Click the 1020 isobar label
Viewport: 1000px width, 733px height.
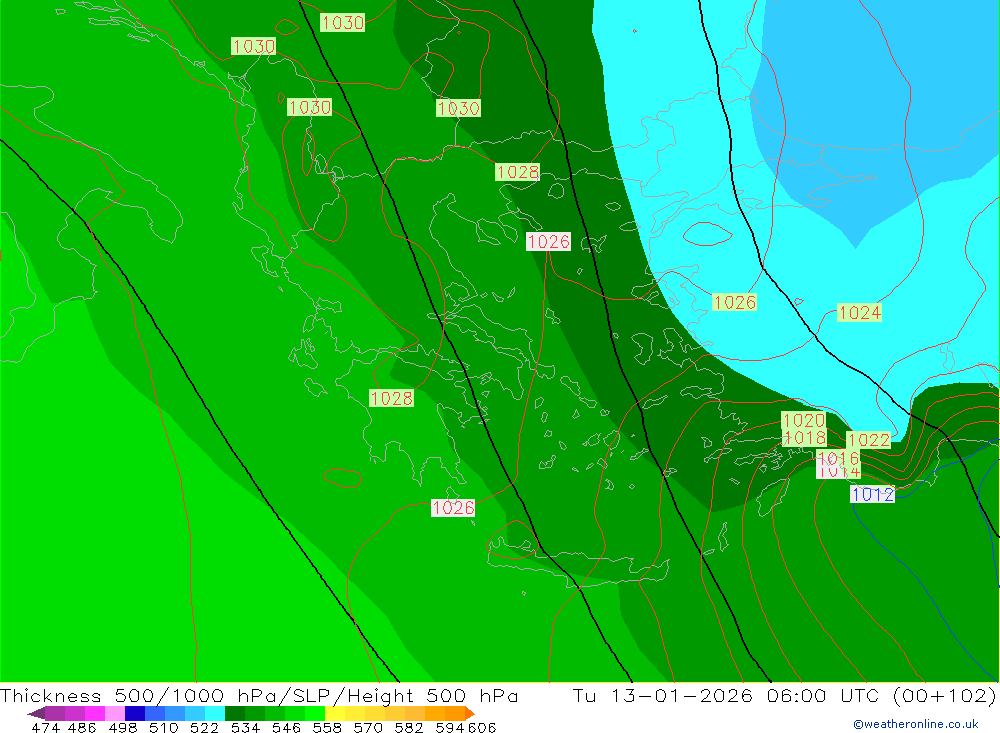tap(804, 420)
